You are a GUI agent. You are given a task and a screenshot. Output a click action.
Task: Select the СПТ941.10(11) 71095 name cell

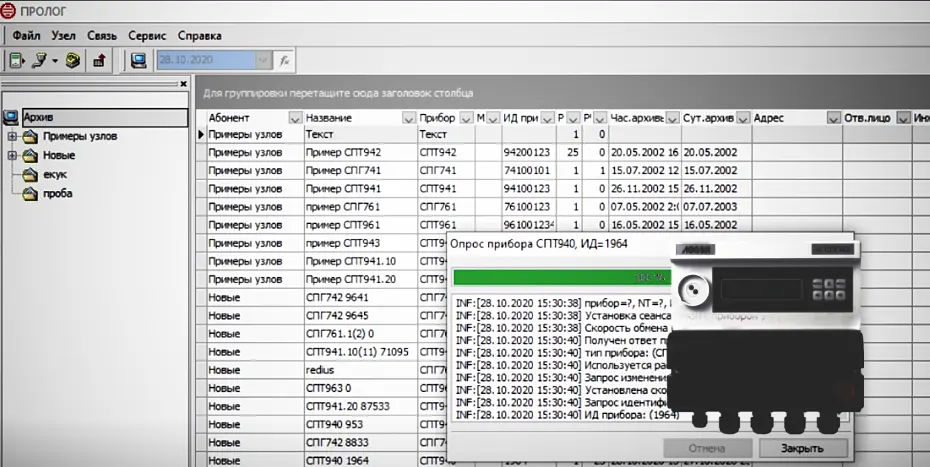pyautogui.click(x=361, y=352)
